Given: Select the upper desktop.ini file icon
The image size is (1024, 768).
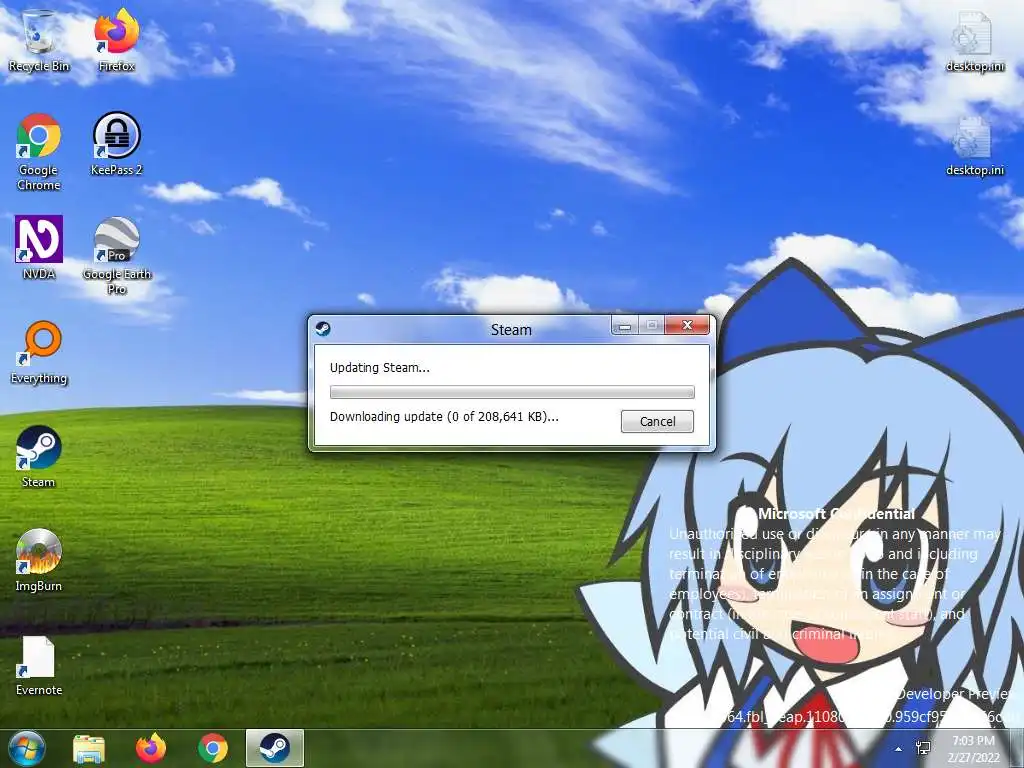Looking at the screenshot, I should click(974, 40).
